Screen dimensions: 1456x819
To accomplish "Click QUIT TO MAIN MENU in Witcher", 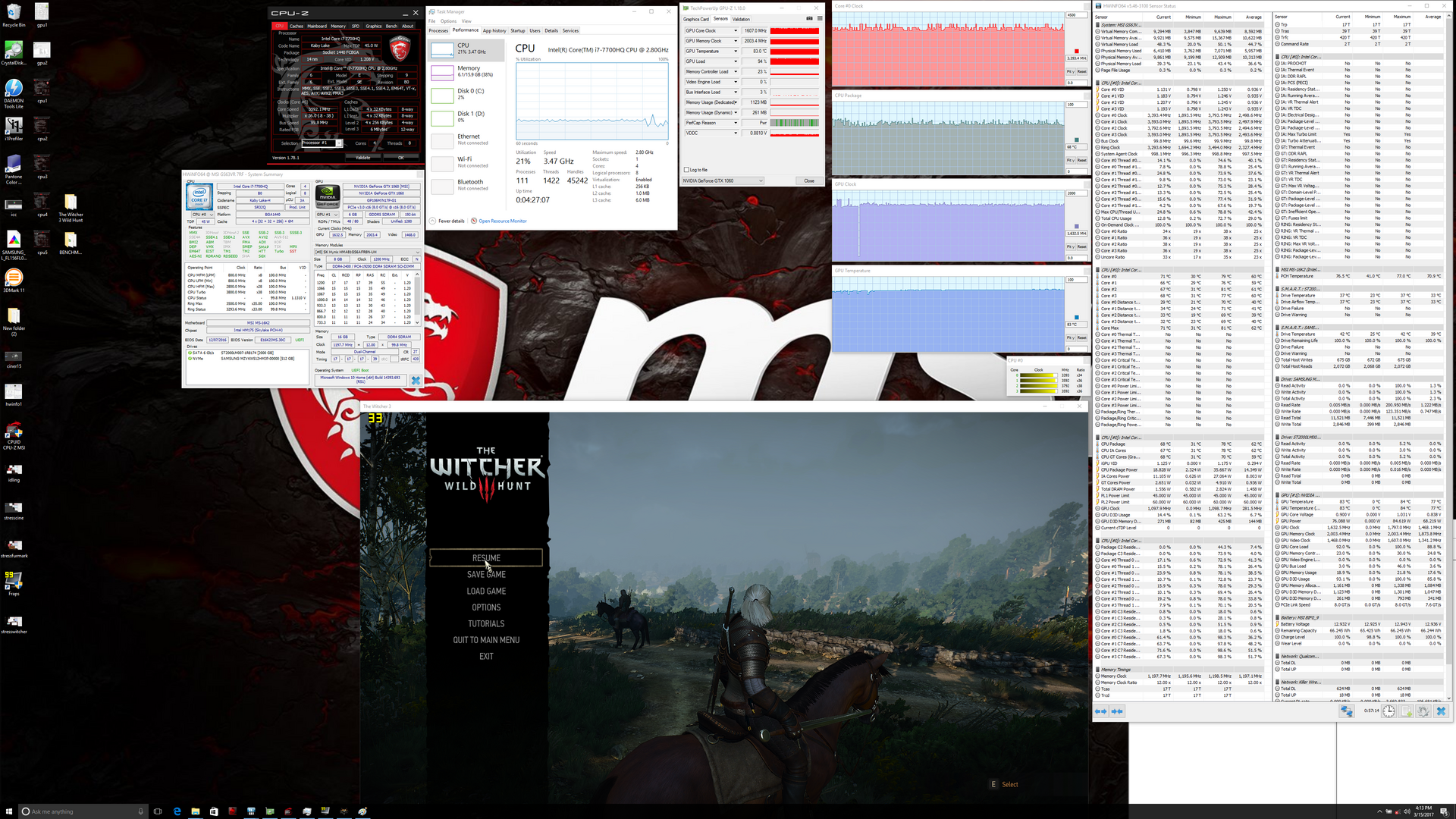I will coord(486,640).
